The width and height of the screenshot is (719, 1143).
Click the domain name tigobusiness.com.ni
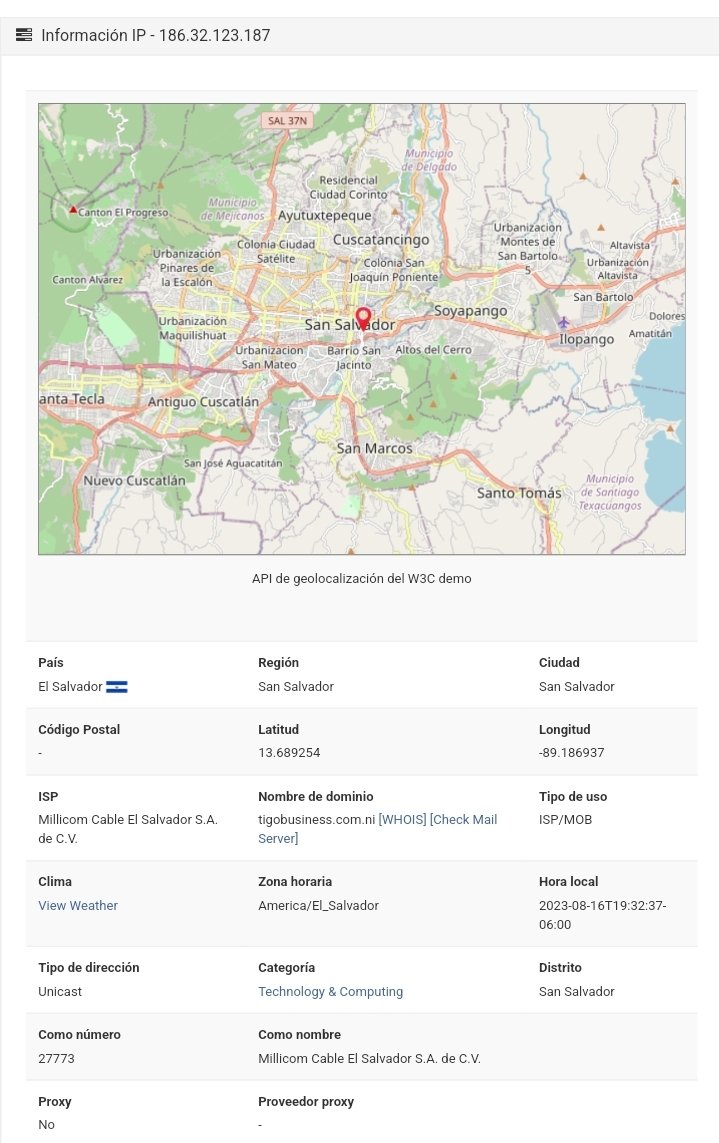[x=316, y=819]
